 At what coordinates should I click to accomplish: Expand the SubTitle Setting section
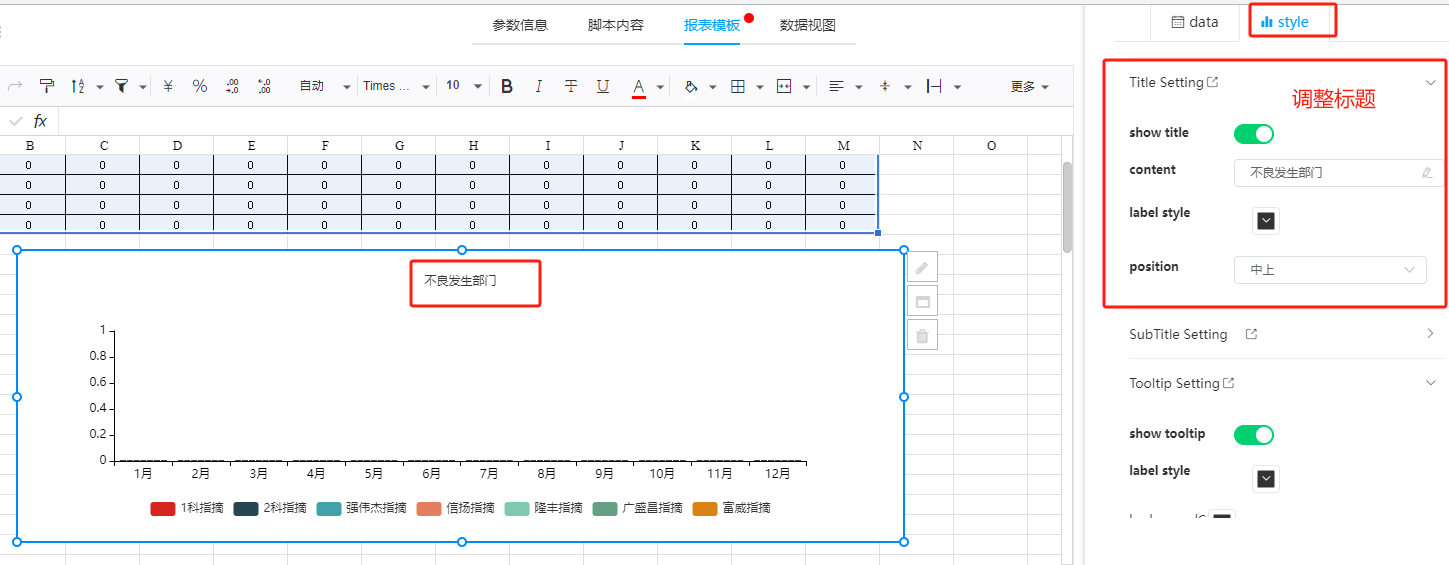coord(1430,334)
